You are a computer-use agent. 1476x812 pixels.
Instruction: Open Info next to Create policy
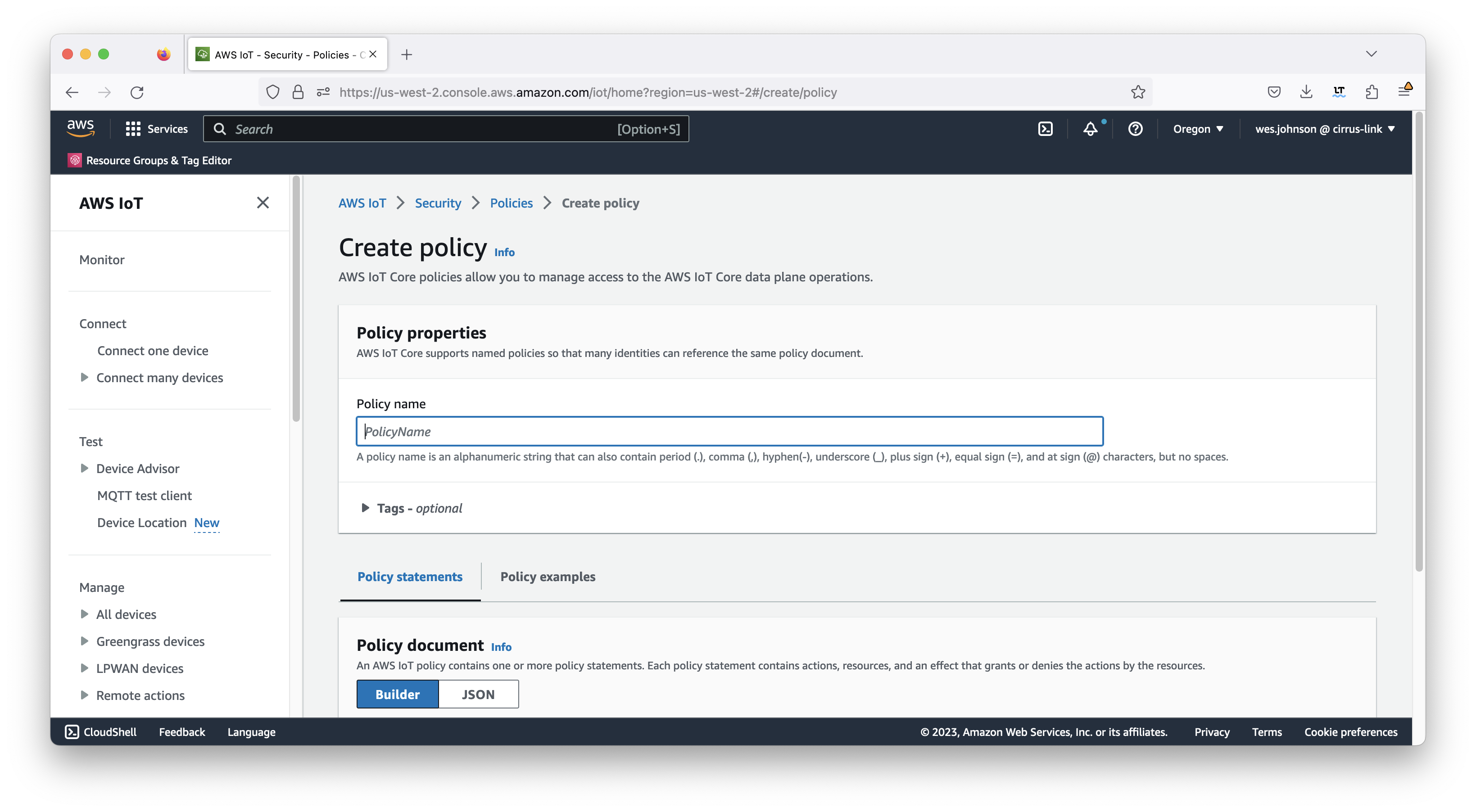(504, 252)
